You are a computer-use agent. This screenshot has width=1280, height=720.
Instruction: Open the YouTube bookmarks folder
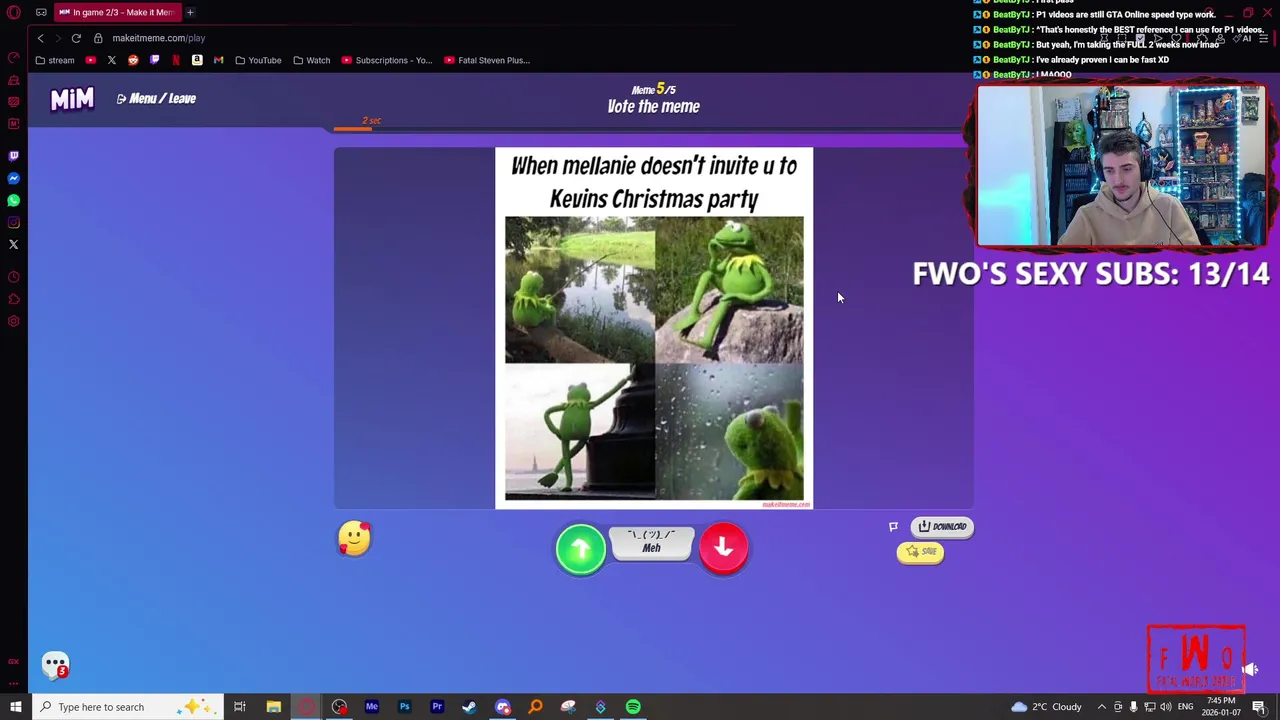click(258, 60)
